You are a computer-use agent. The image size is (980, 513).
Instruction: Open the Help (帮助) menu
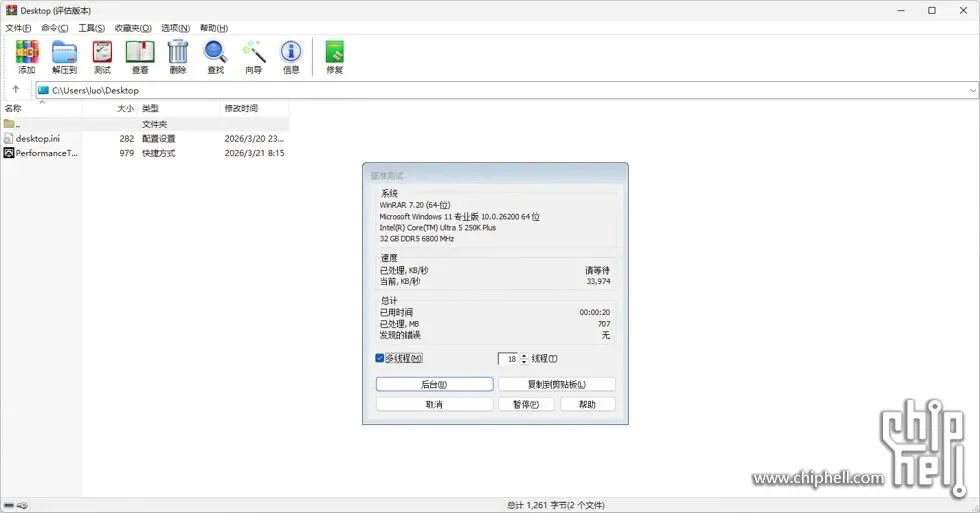point(214,28)
